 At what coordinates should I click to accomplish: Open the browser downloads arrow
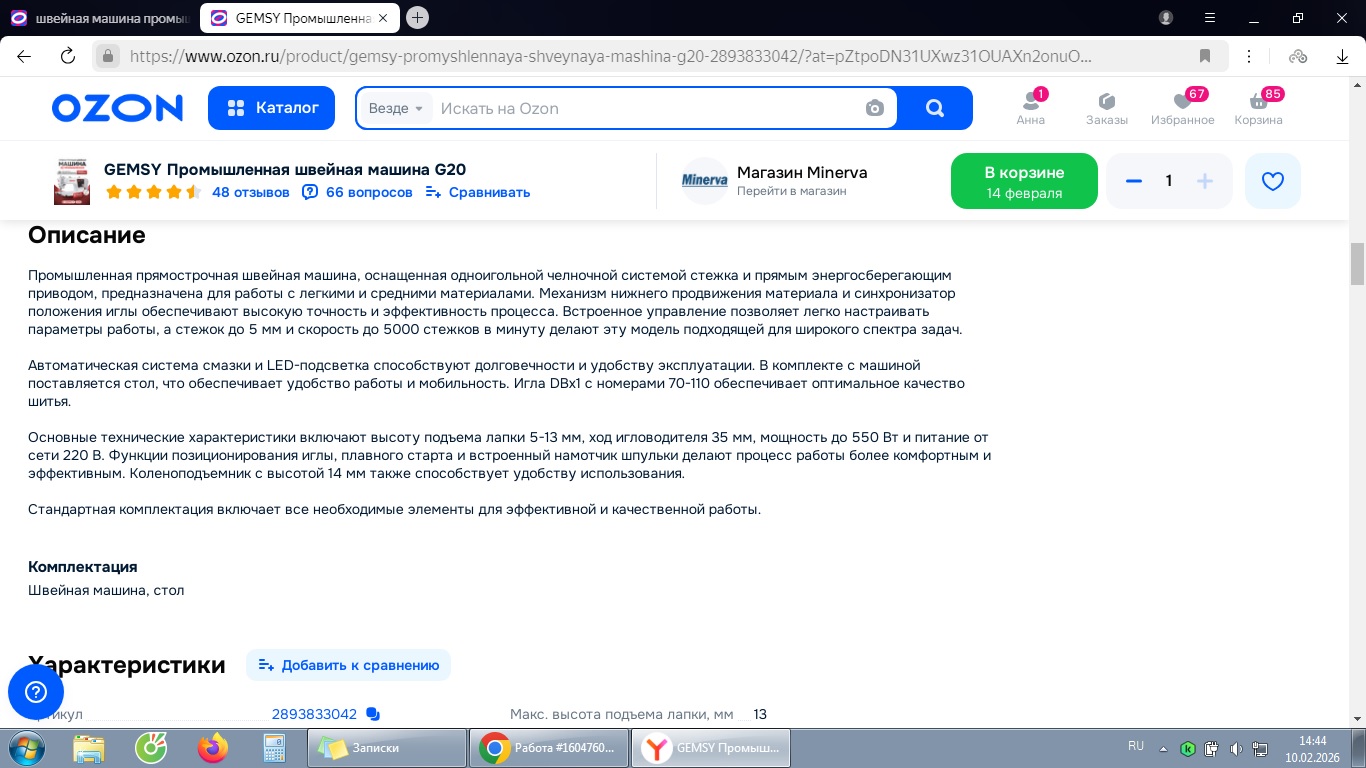tap(1343, 56)
